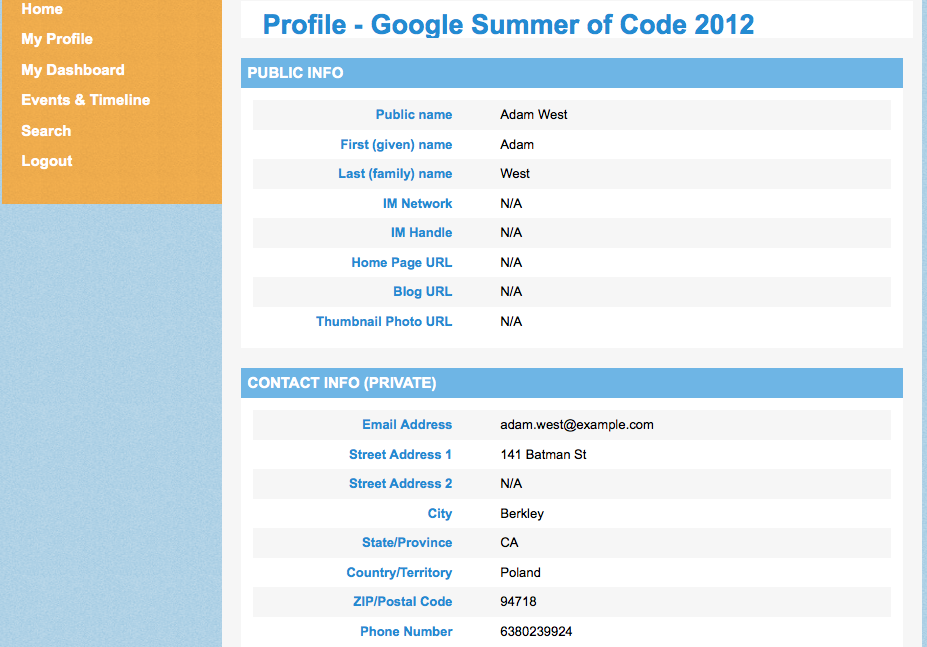Click the N/A value for Home Page URL
Image resolution: width=927 pixels, height=647 pixels.
pyautogui.click(x=511, y=263)
